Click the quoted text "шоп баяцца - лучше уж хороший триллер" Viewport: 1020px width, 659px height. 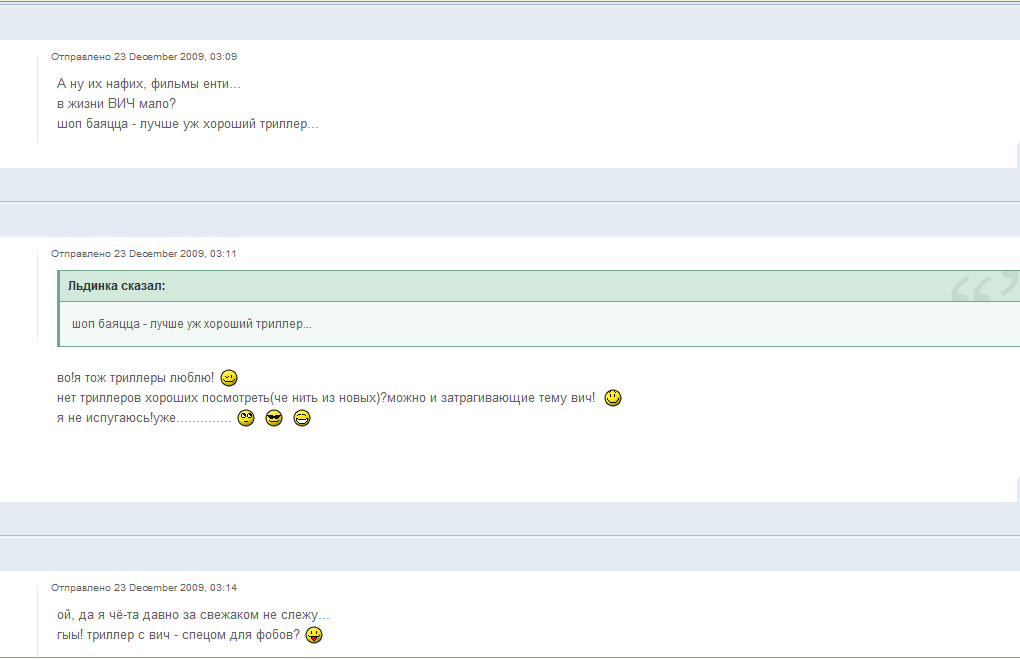click(191, 324)
